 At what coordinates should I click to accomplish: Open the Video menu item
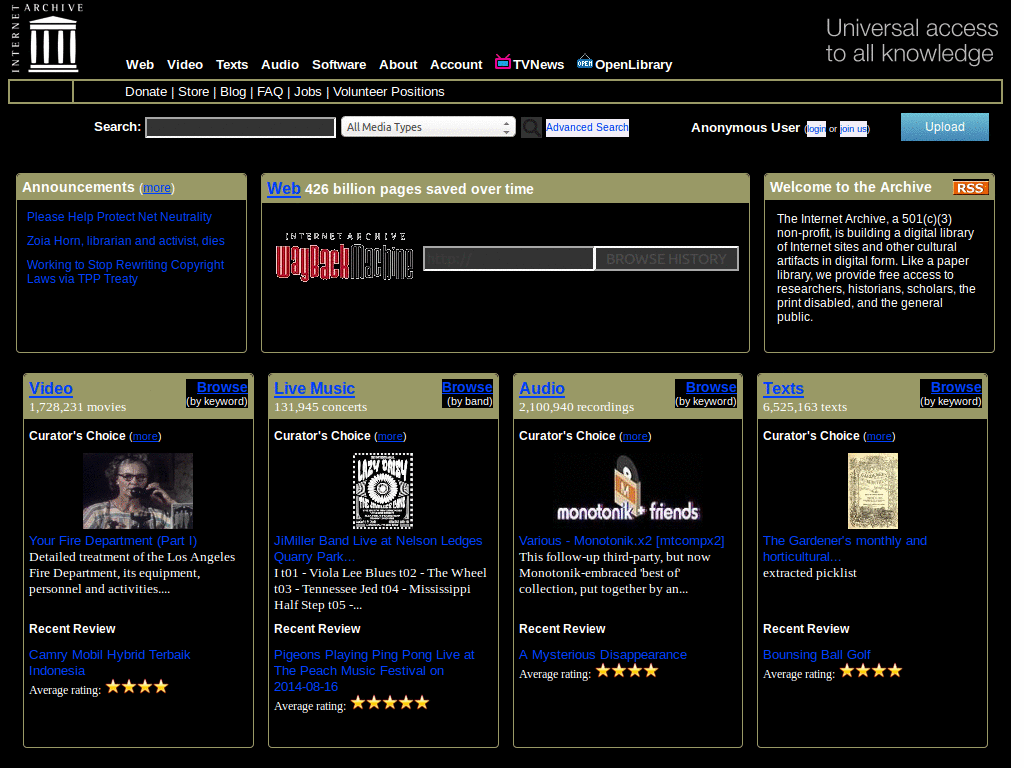(x=185, y=65)
